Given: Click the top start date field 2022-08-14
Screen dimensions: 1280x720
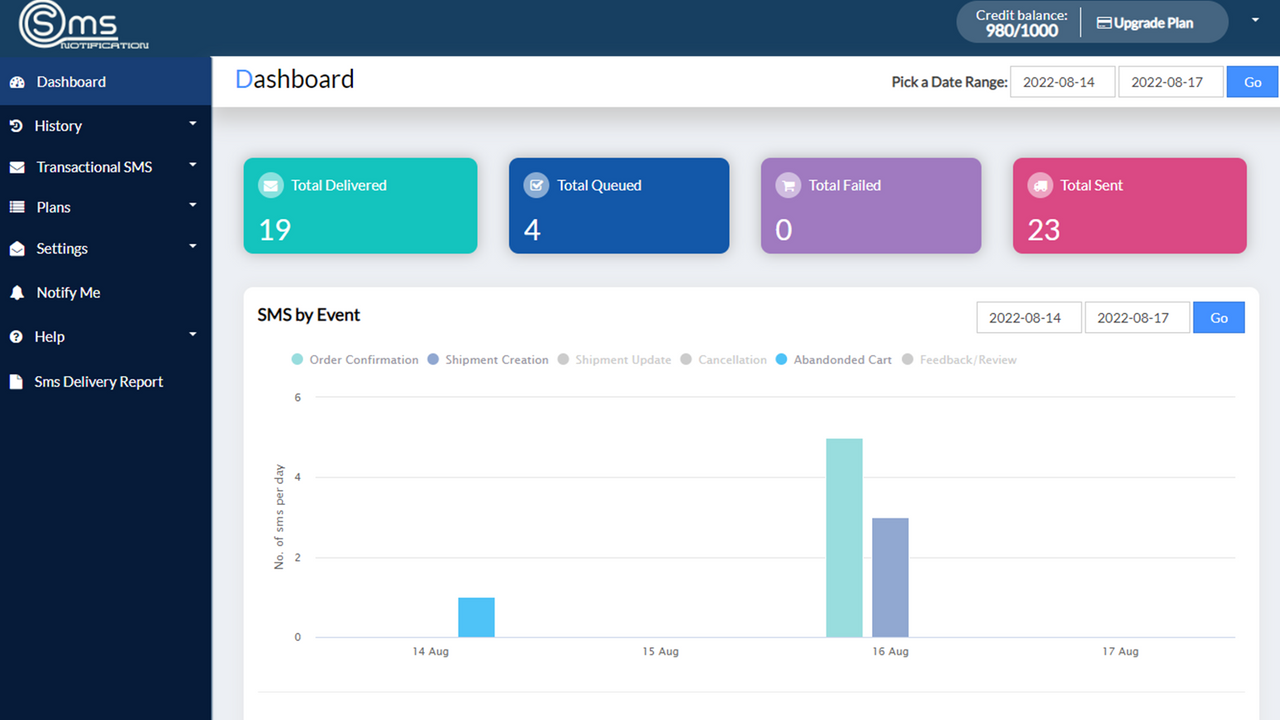Looking at the screenshot, I should 1063,82.
